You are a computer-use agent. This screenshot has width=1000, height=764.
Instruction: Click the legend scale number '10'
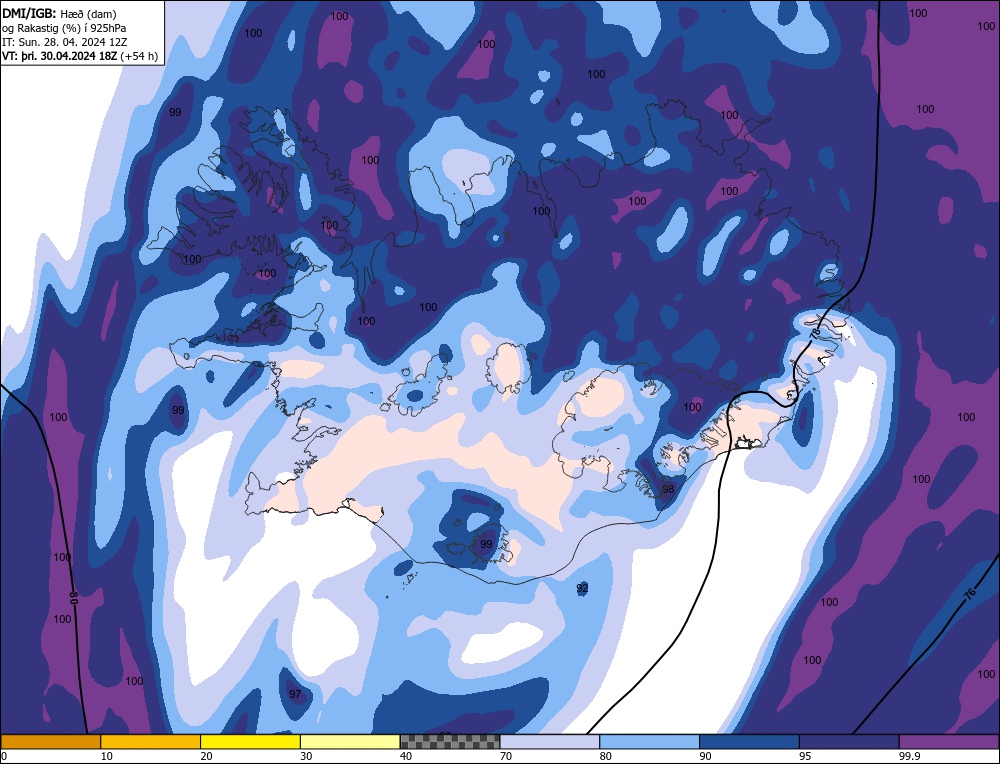click(x=107, y=756)
